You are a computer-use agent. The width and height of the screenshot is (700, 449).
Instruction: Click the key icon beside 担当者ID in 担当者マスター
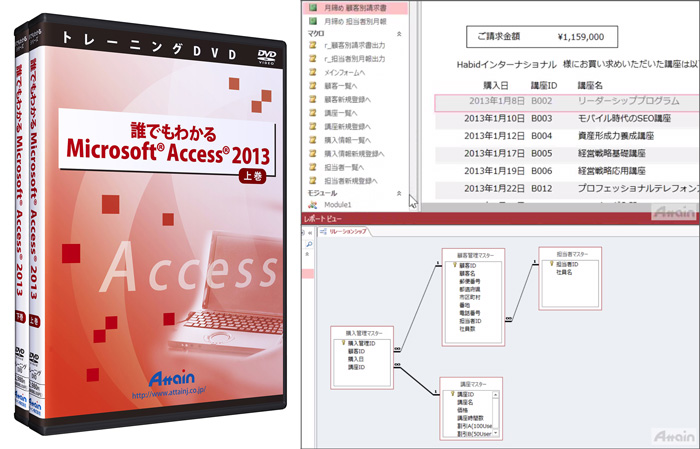[x=551, y=264]
